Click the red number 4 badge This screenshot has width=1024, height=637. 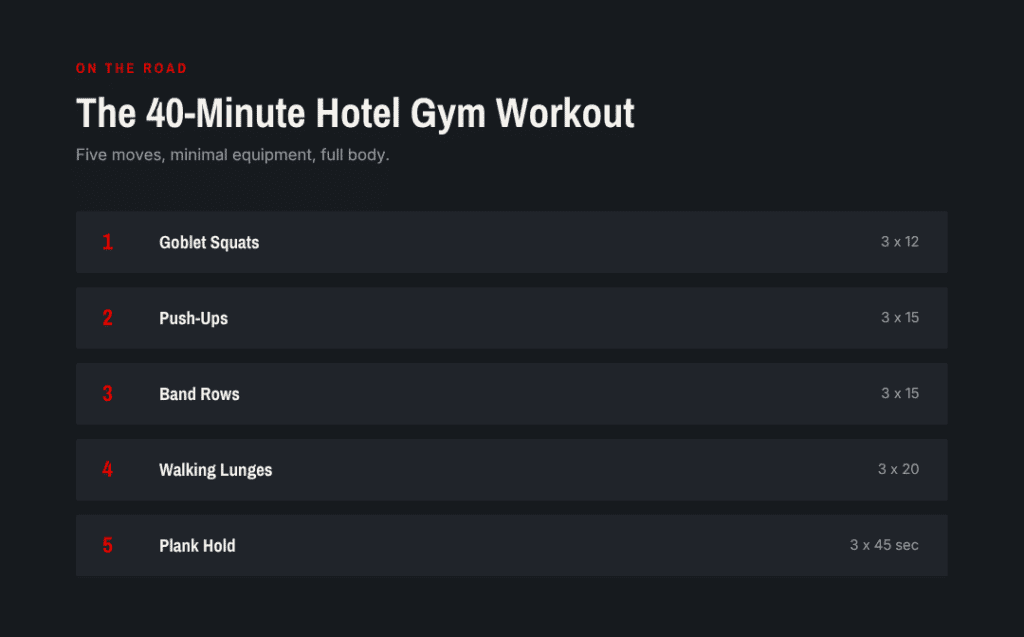click(108, 470)
